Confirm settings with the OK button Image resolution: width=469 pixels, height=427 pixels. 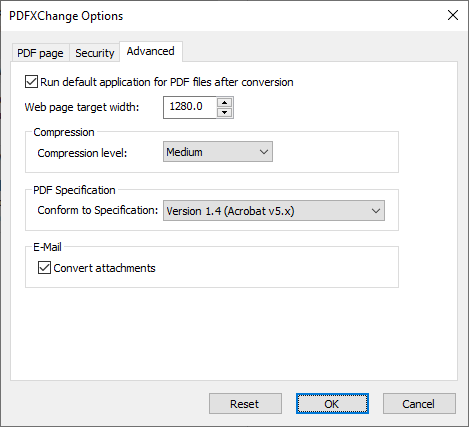[x=332, y=404]
